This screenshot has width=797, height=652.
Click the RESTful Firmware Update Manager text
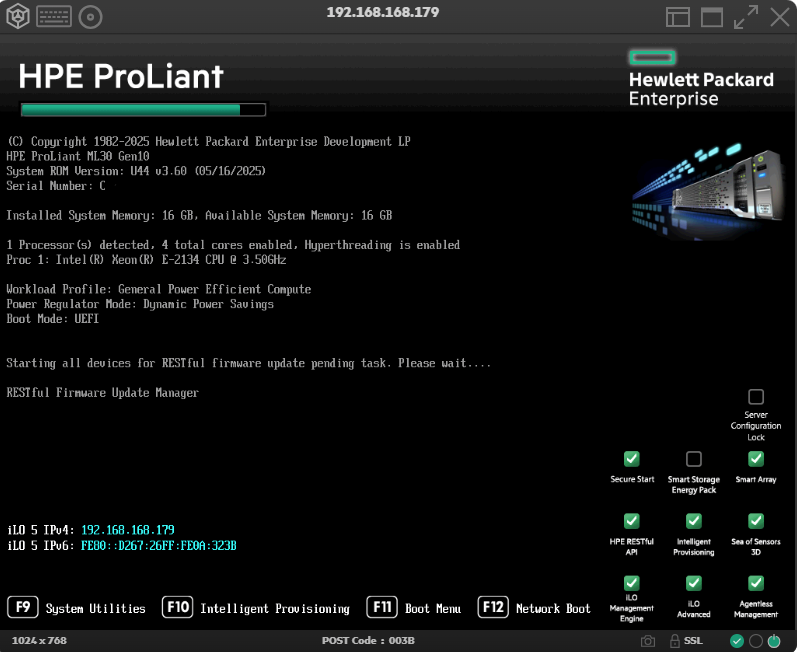point(102,393)
